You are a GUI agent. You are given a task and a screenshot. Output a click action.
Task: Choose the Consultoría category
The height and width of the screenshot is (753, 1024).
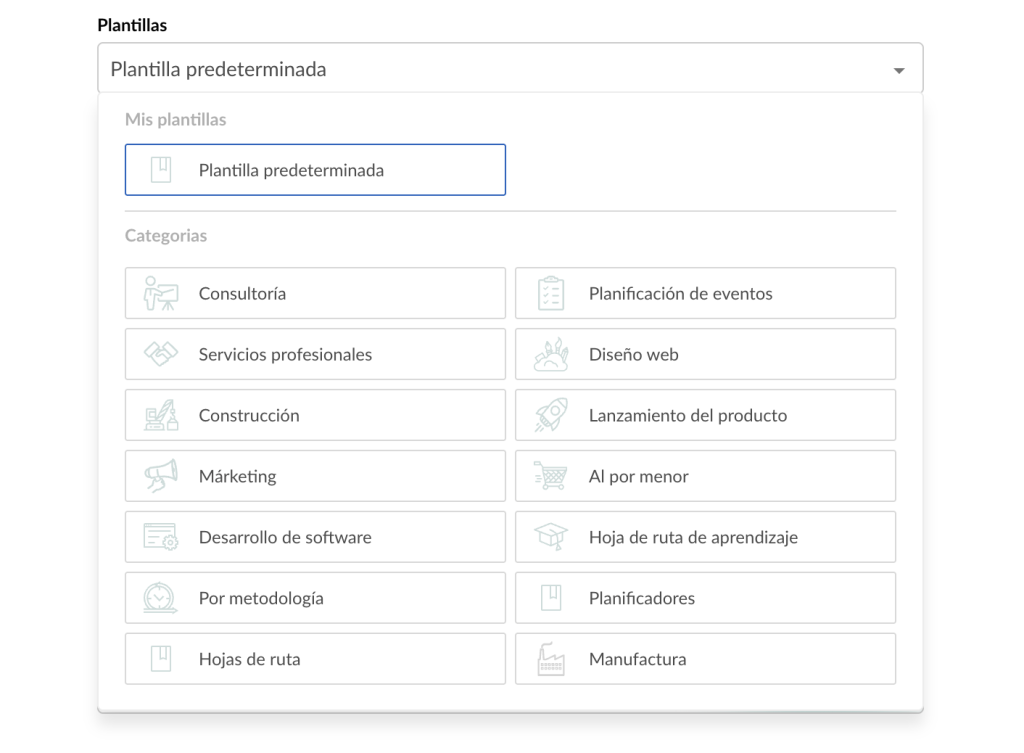point(315,293)
